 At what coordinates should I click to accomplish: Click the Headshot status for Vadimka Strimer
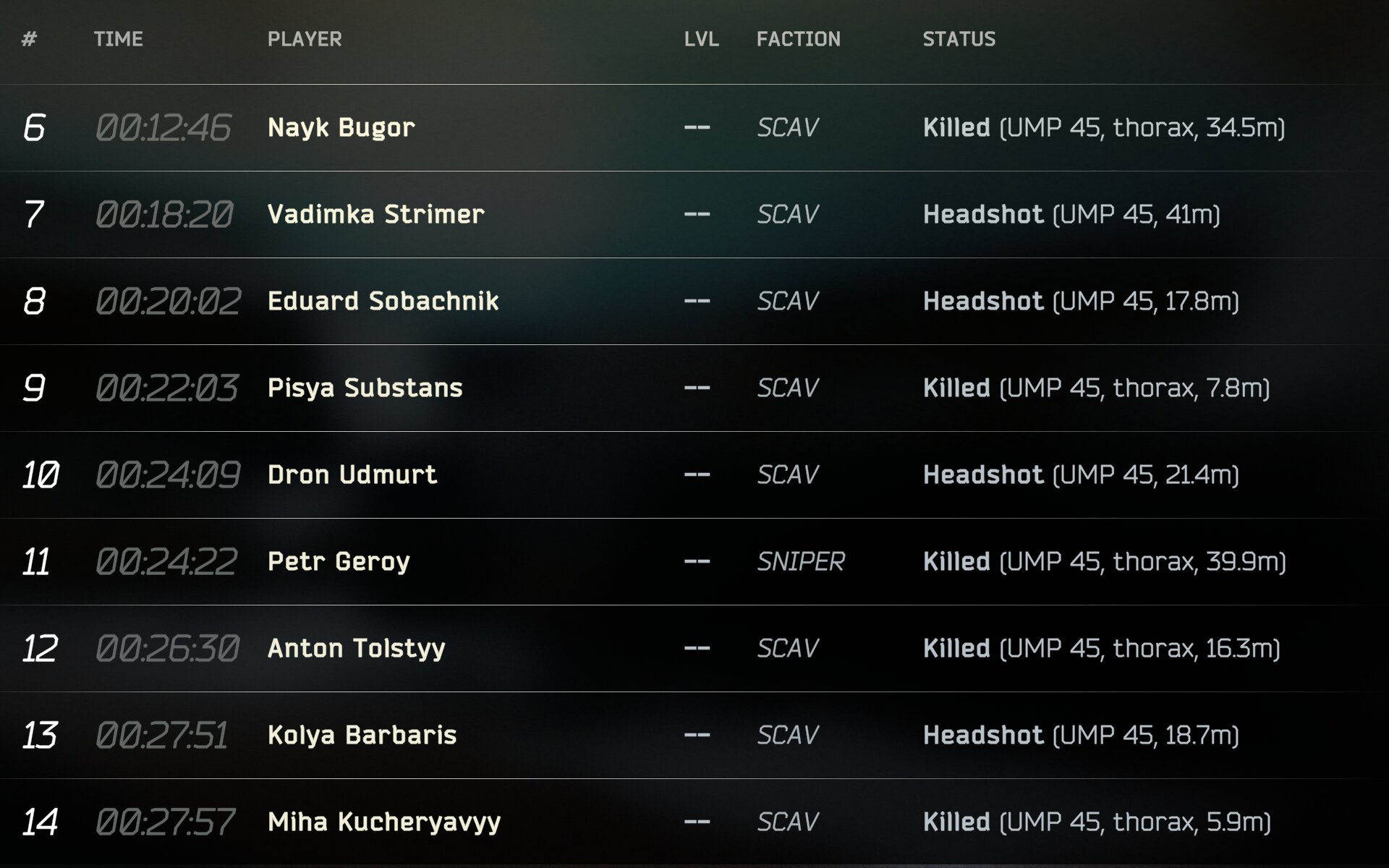pyautogui.click(x=984, y=214)
